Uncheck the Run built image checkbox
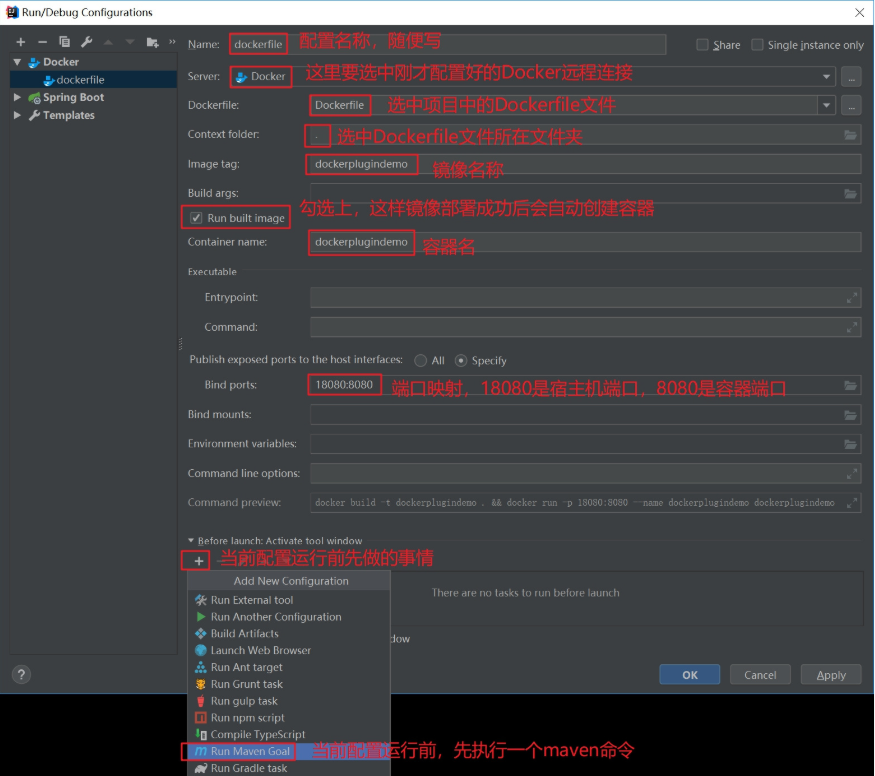 (x=194, y=217)
